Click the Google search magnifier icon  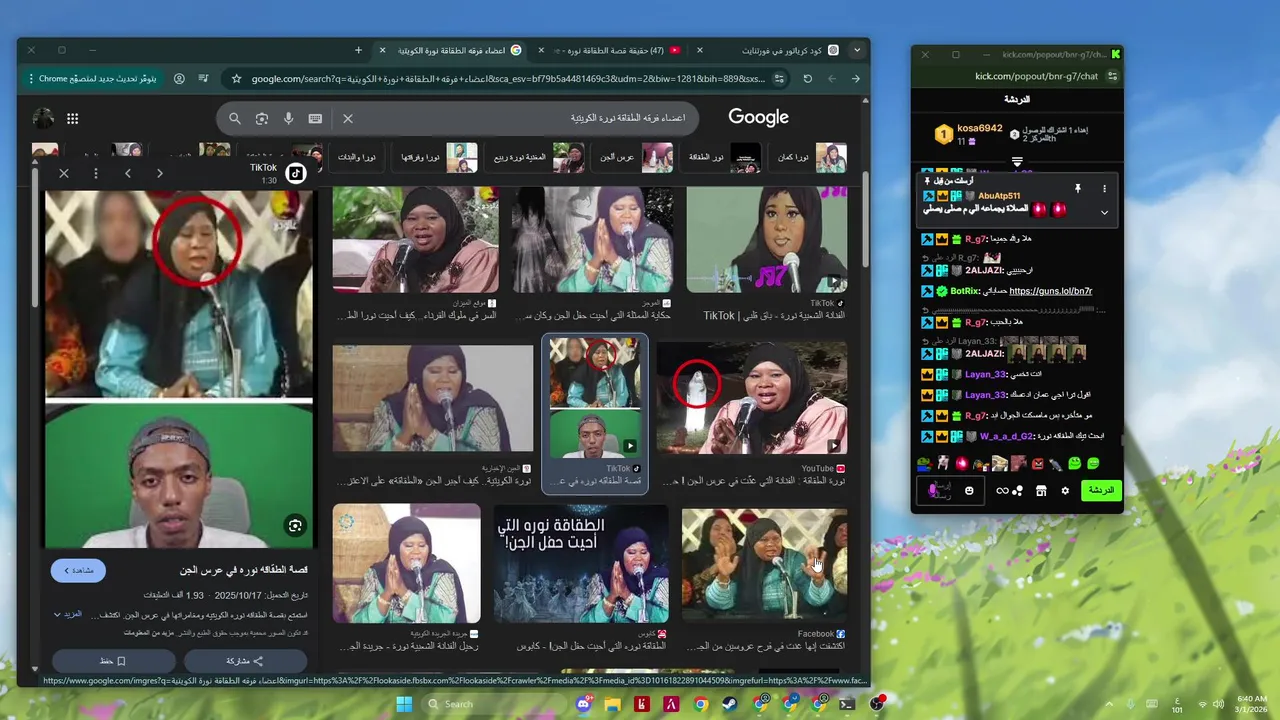point(235,118)
